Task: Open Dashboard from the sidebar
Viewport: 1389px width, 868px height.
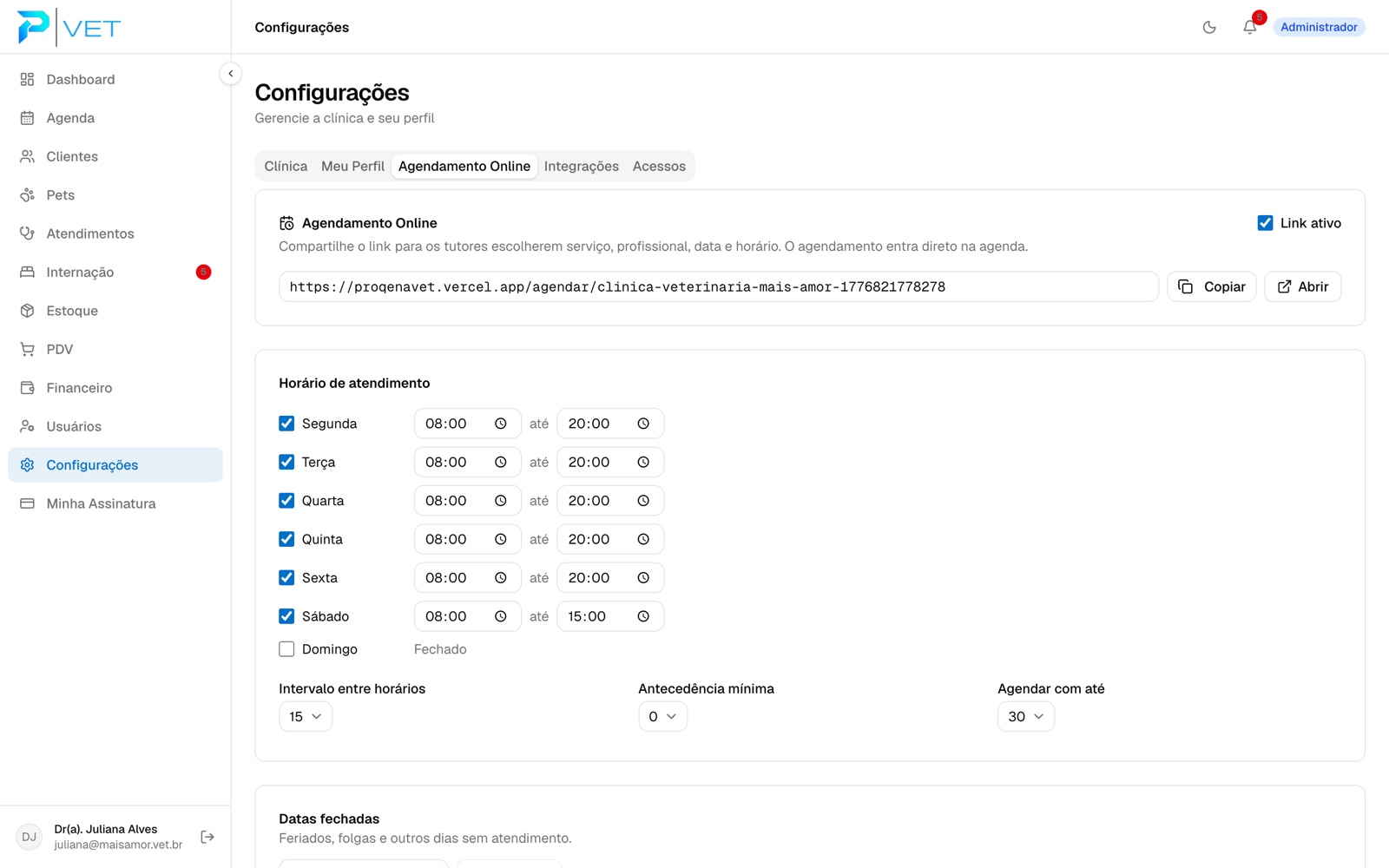Action: 115,79
